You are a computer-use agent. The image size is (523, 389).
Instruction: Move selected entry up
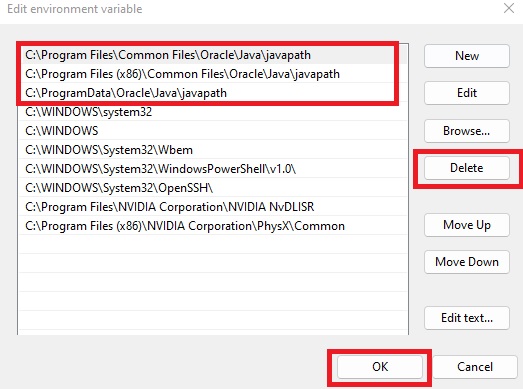click(467, 225)
